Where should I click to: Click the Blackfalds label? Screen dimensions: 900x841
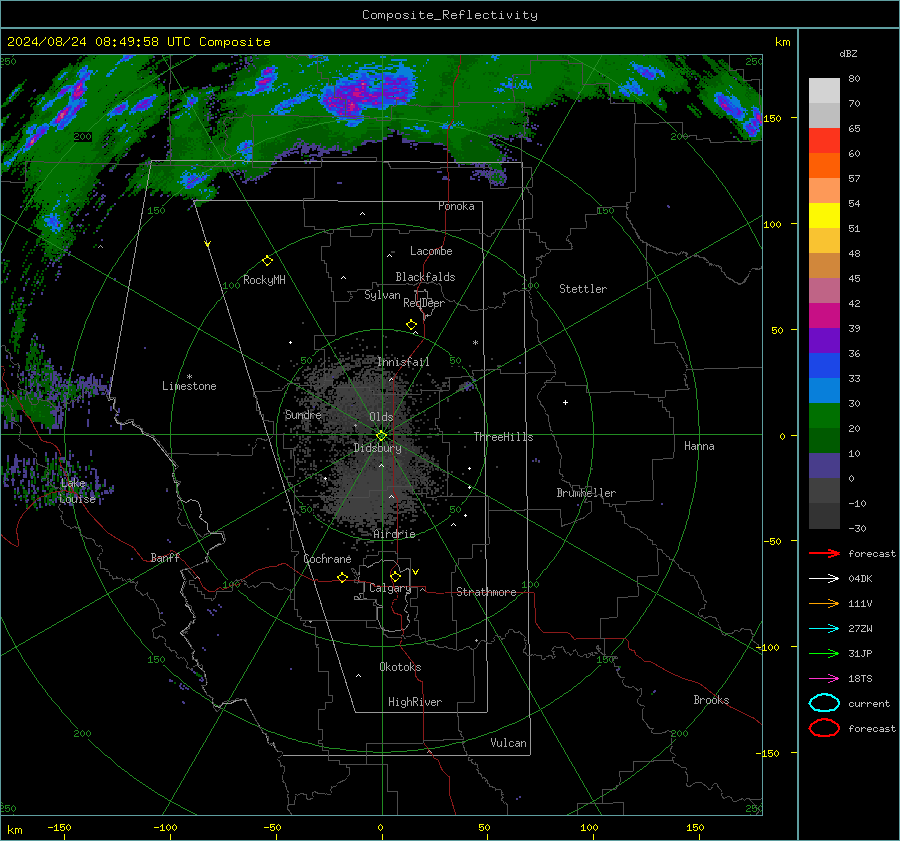tap(425, 277)
